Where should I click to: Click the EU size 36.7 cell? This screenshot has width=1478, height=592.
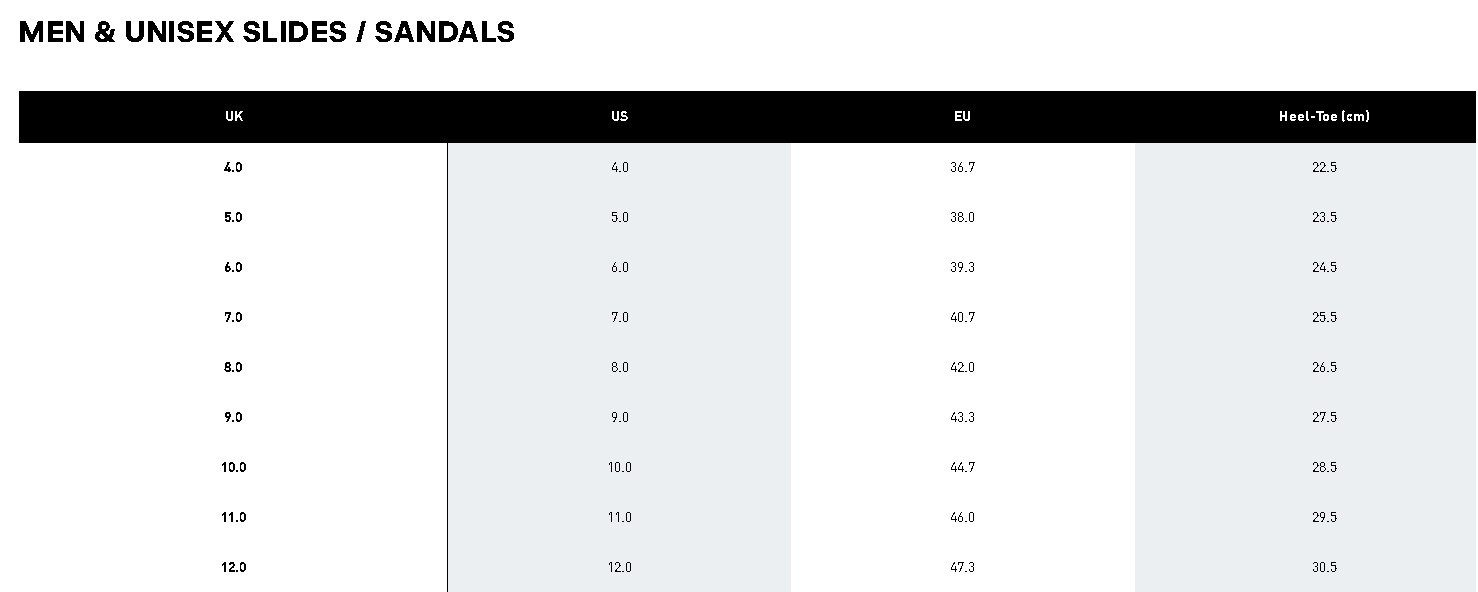pos(962,167)
